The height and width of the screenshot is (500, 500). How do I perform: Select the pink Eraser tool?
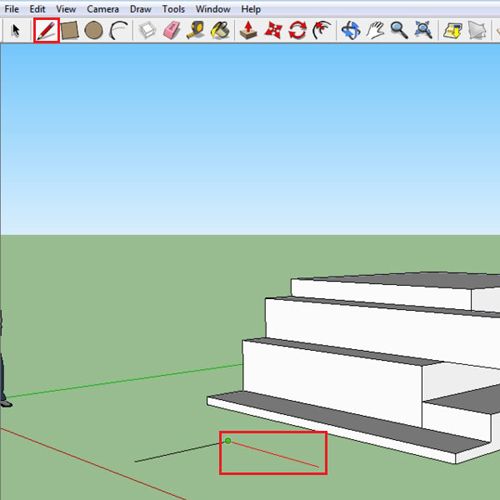[x=172, y=30]
